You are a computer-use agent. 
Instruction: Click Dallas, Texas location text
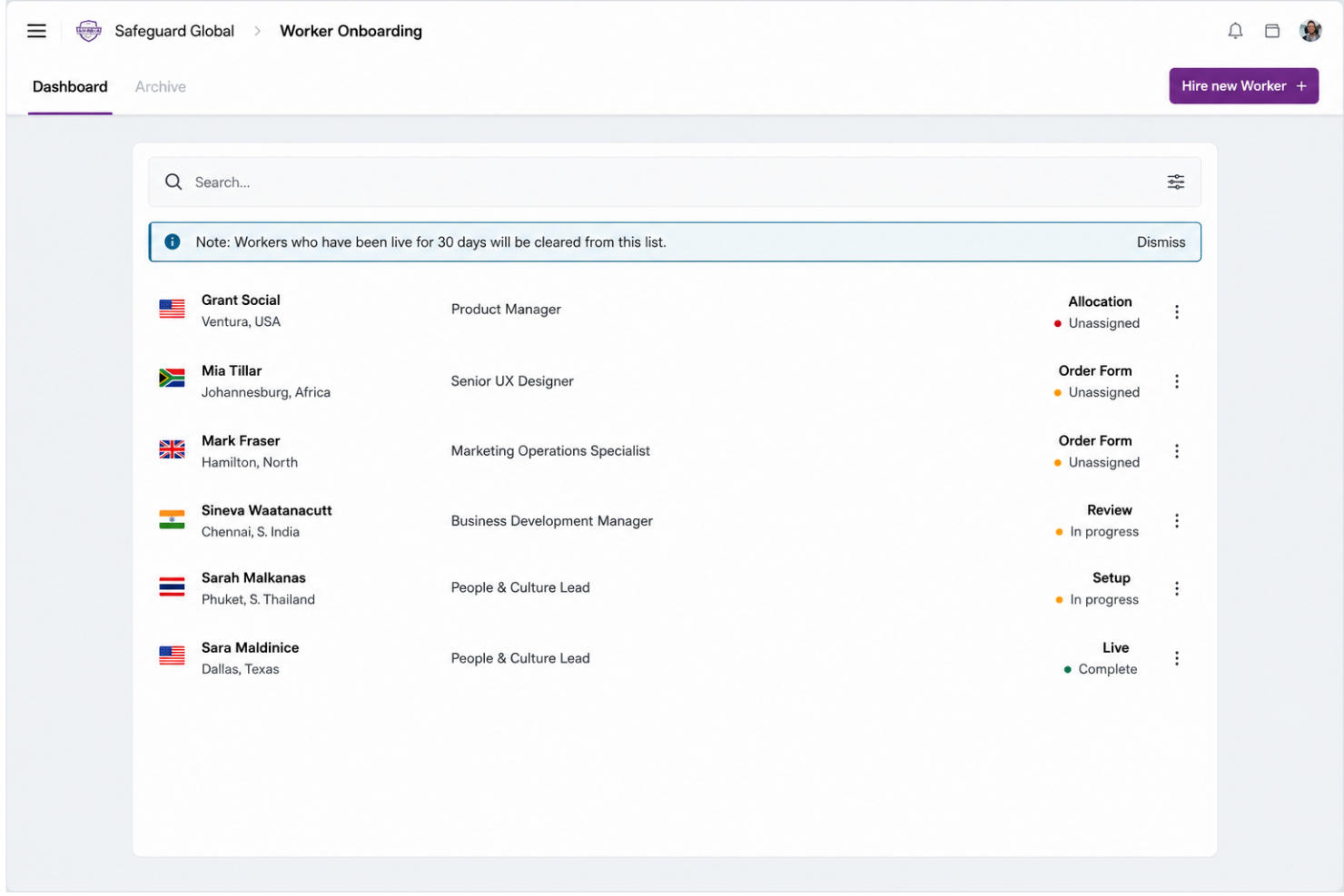(241, 669)
